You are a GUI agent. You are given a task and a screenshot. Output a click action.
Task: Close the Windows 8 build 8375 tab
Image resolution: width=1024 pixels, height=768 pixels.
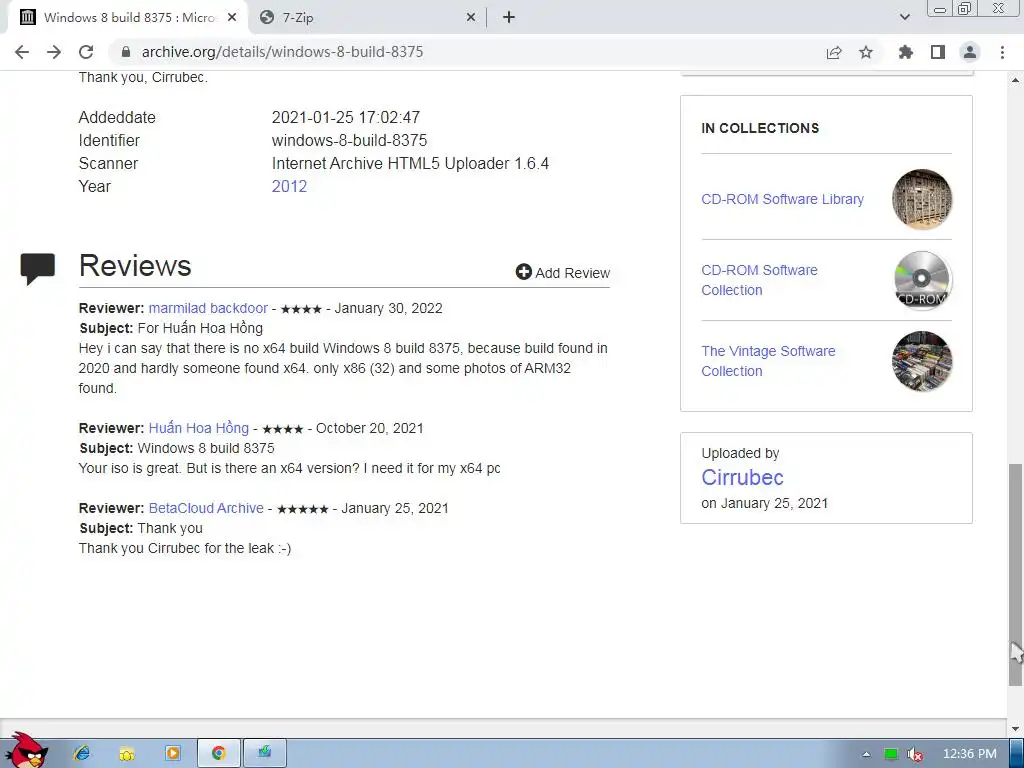coord(232,18)
